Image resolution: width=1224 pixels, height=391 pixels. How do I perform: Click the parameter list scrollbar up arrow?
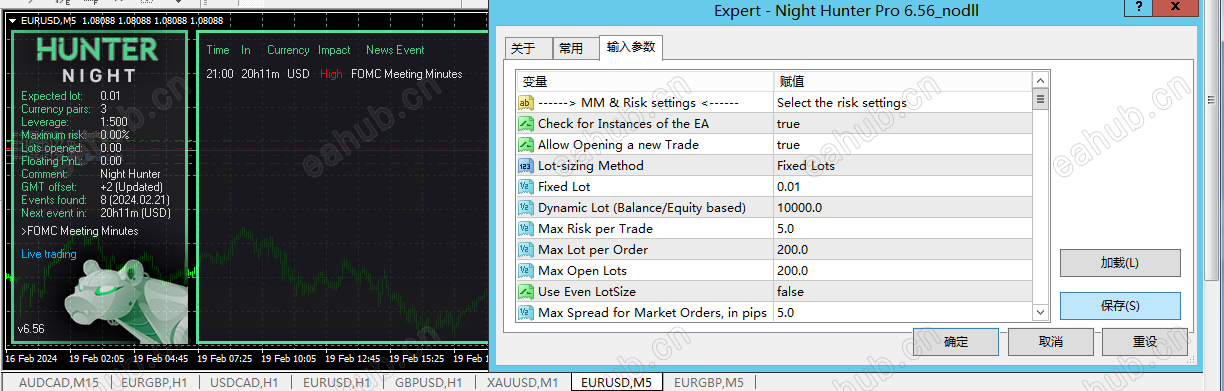(1040, 80)
